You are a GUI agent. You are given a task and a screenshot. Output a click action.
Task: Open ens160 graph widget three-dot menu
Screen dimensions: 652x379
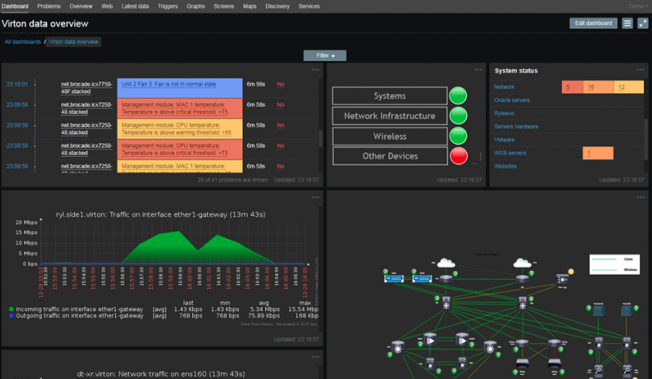(315, 357)
